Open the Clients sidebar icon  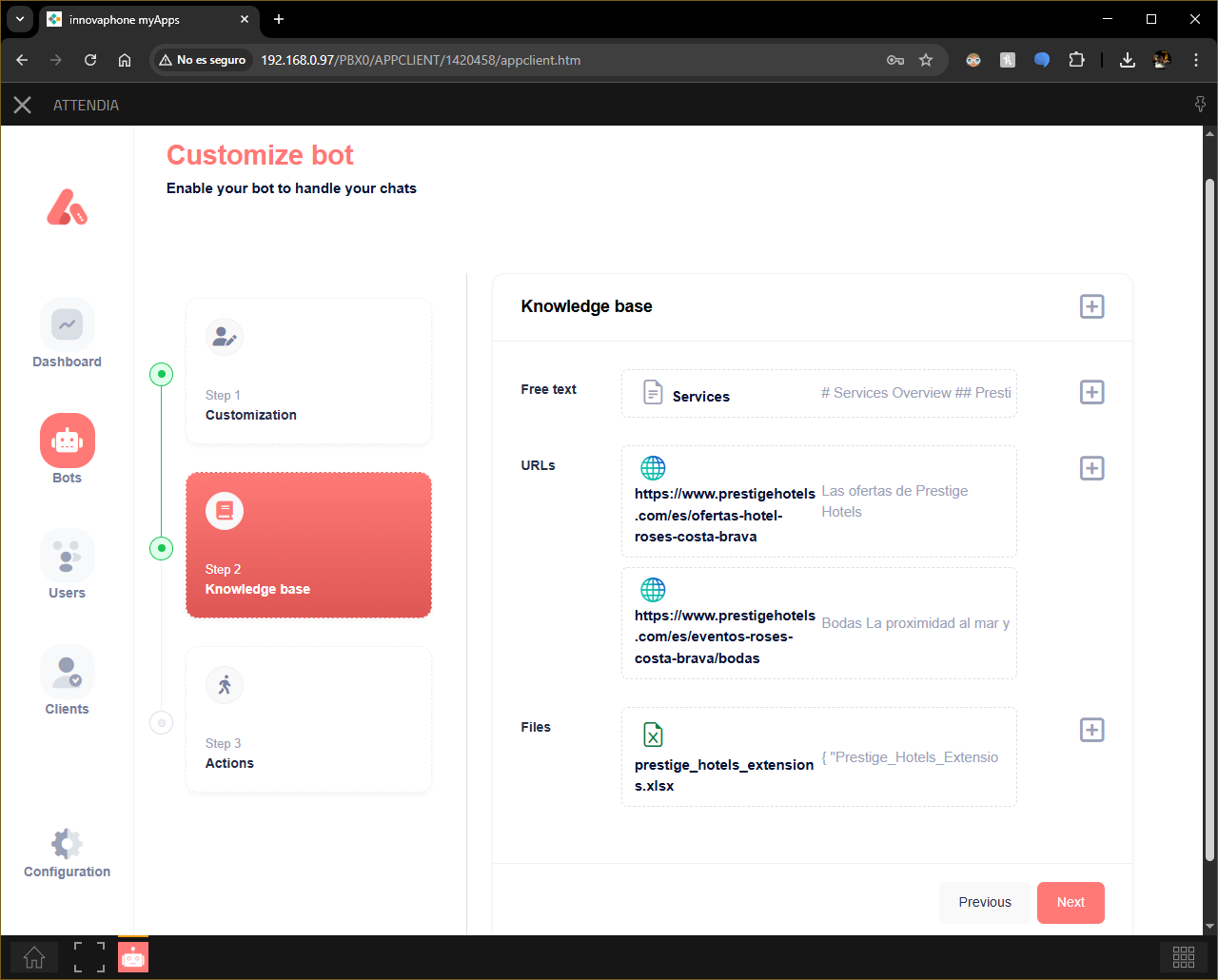[x=67, y=672]
